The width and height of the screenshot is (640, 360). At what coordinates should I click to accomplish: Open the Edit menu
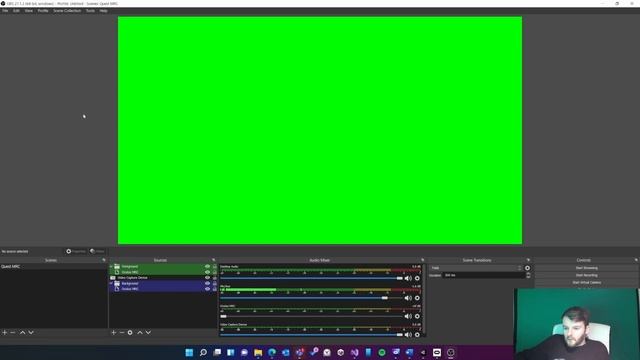pos(16,11)
